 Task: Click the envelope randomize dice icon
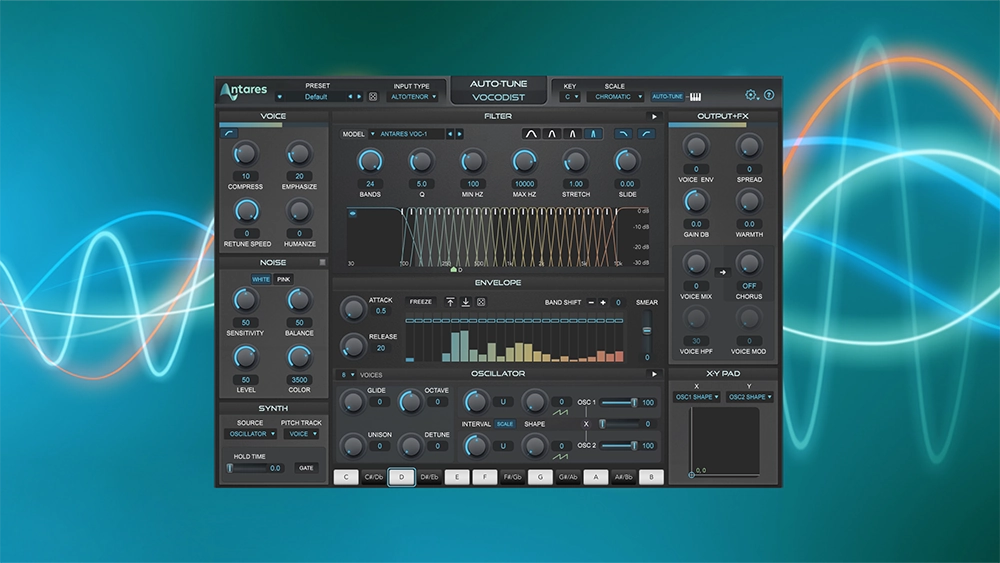coord(481,302)
